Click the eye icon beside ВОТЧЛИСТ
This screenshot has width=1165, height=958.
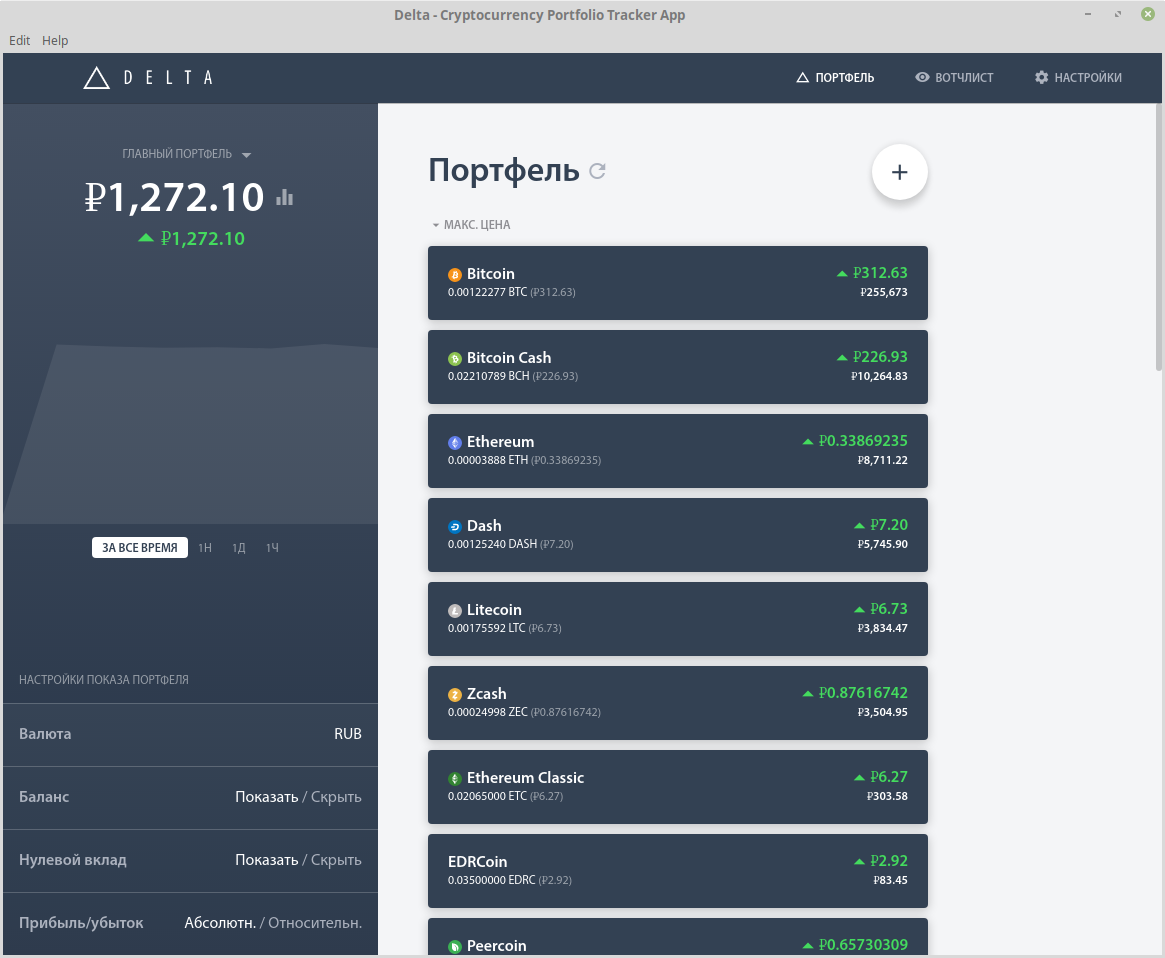coord(922,77)
